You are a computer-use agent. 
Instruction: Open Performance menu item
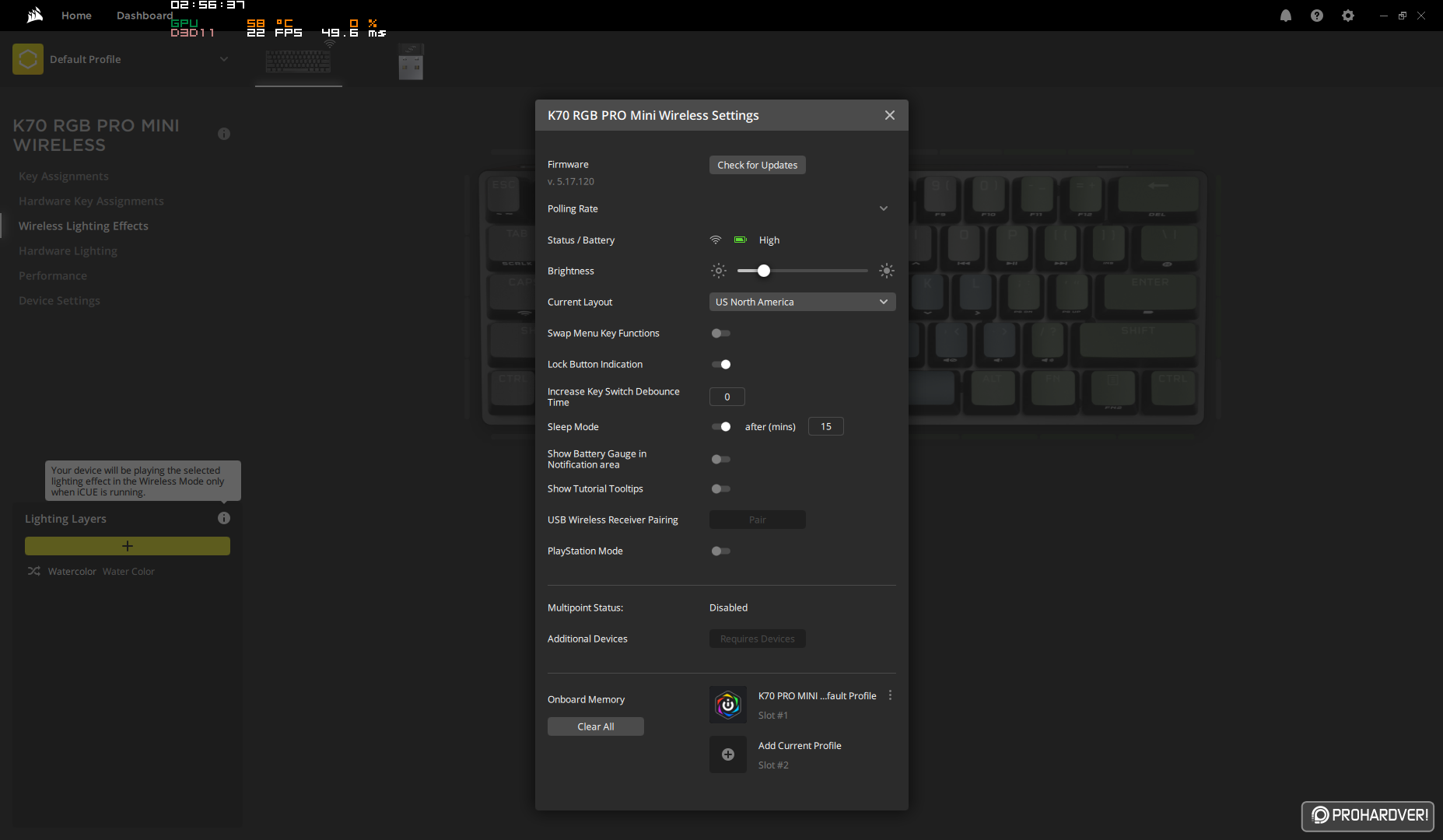(x=53, y=275)
